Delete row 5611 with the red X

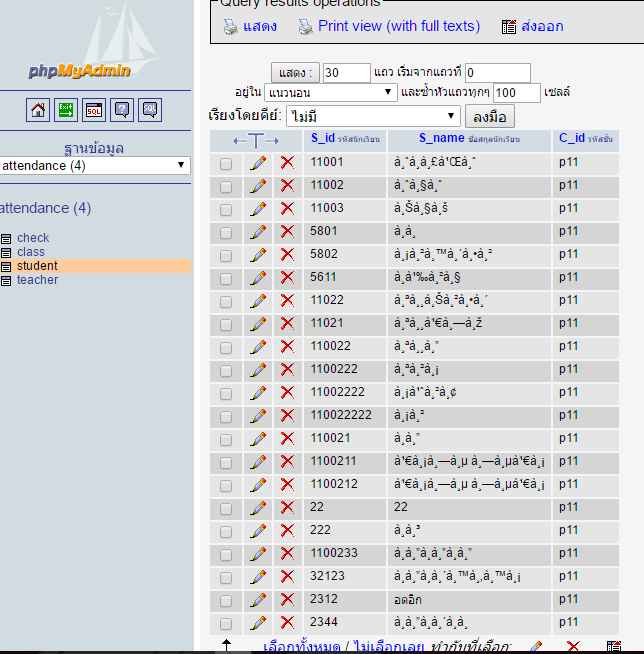(287, 277)
